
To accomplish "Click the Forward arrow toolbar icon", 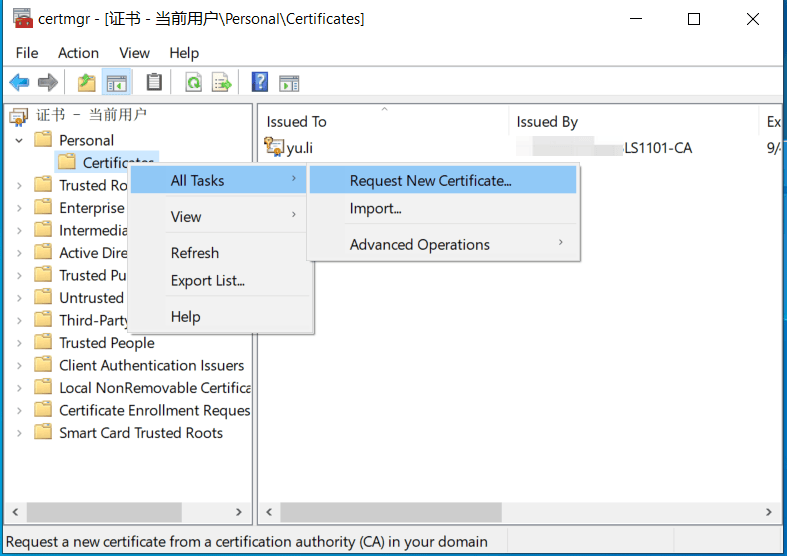I will [48, 82].
